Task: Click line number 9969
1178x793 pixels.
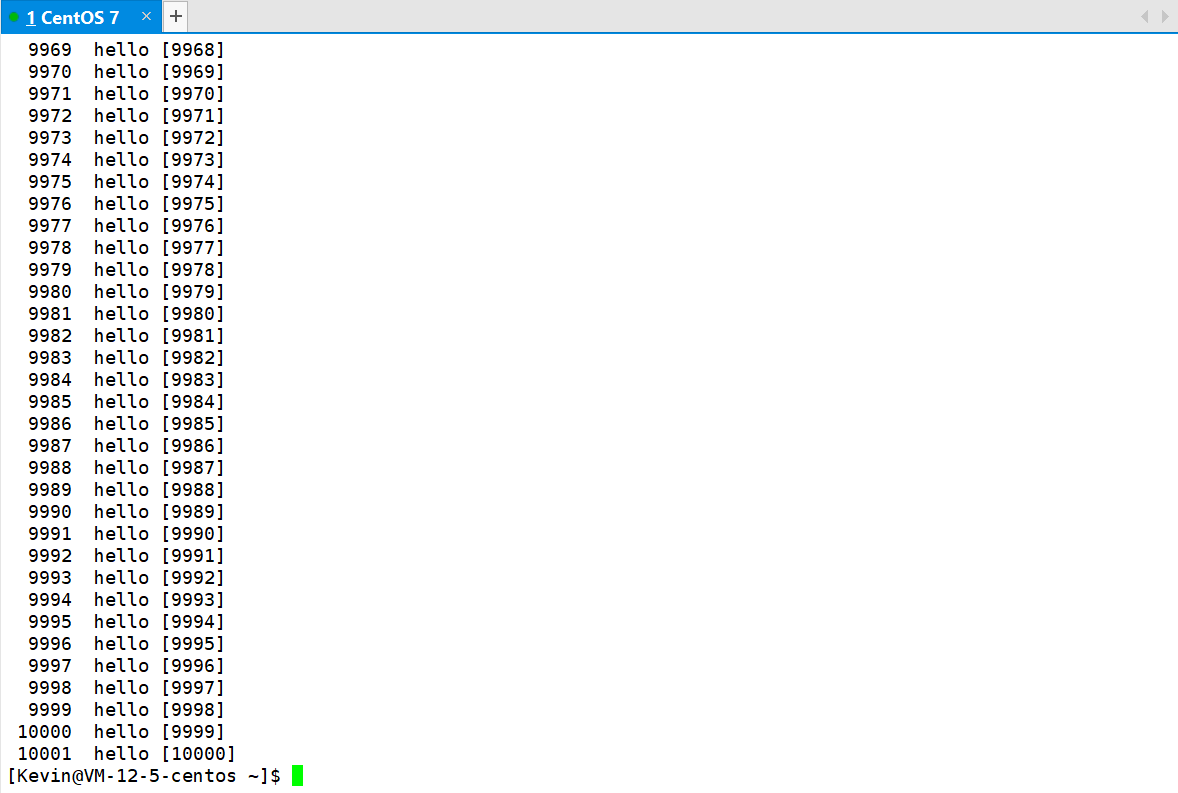Action: coord(50,50)
